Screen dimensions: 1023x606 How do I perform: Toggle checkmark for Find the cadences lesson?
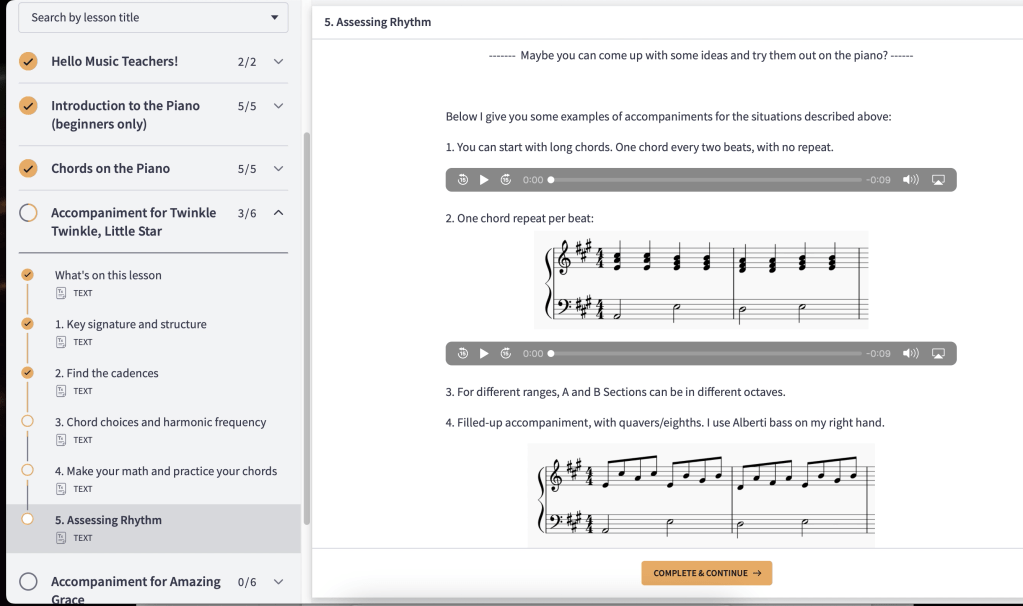pyautogui.click(x=28, y=372)
